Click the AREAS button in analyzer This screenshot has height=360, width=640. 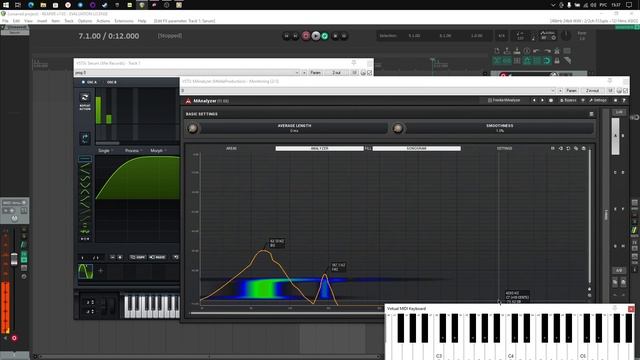coord(231,149)
